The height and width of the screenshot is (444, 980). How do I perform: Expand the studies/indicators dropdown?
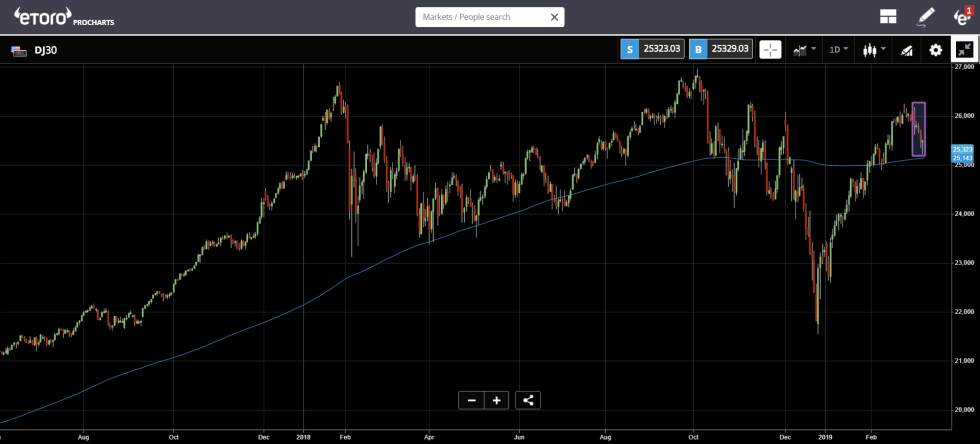click(804, 49)
